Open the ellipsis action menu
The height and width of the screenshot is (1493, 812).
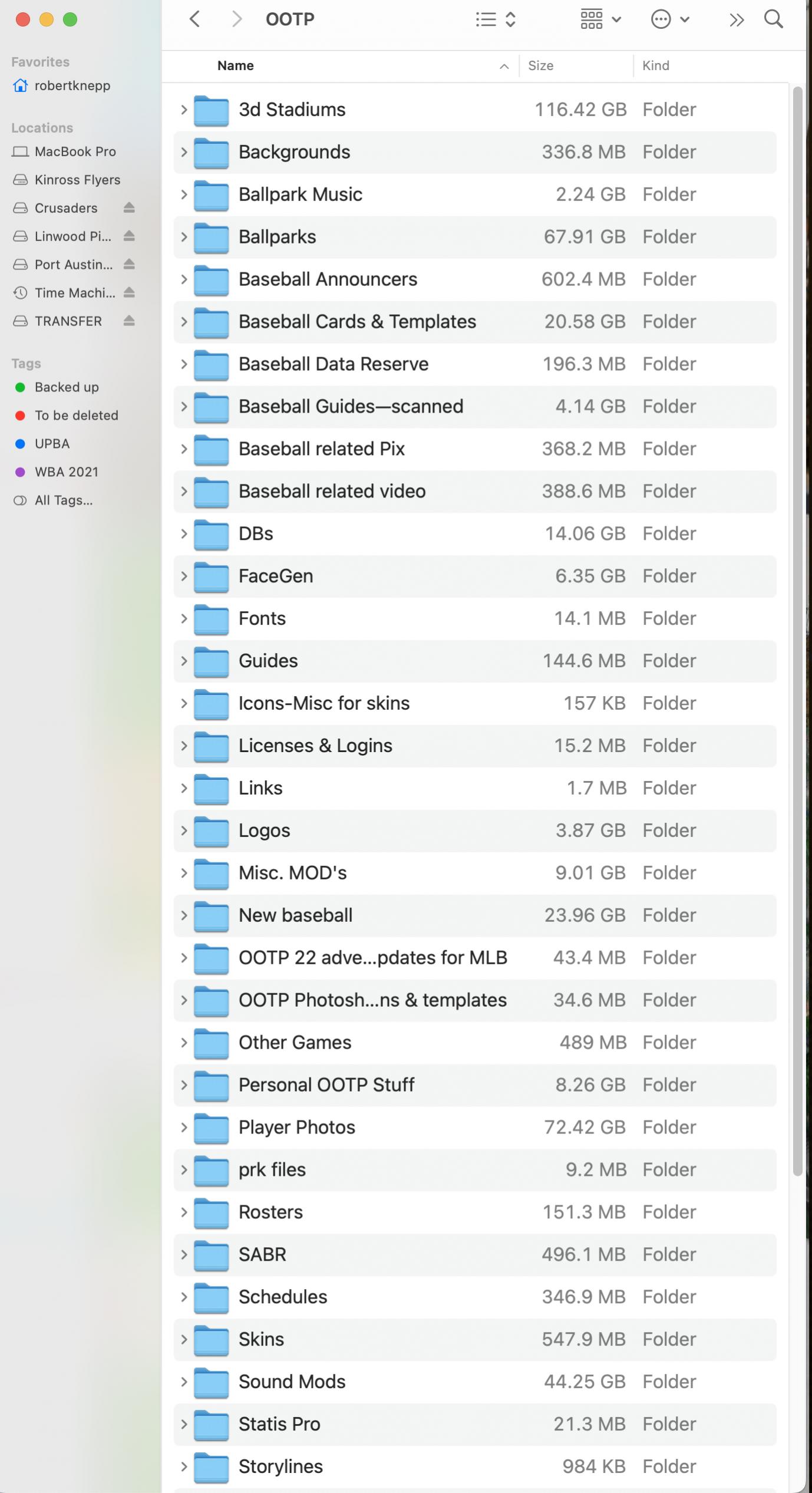click(x=669, y=19)
